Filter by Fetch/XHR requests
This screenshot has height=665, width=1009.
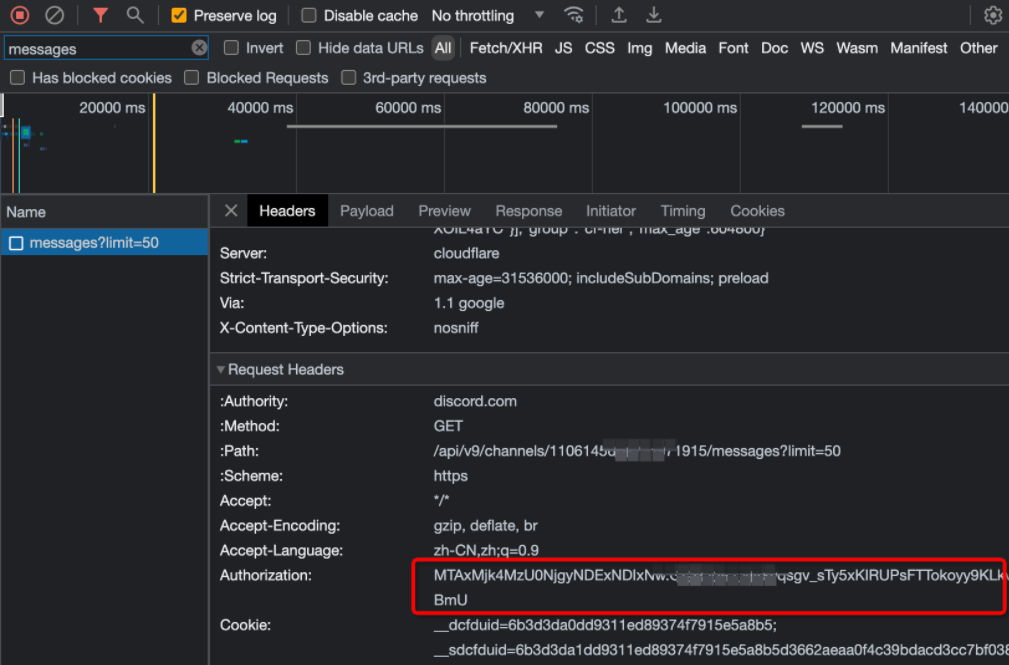[x=506, y=48]
